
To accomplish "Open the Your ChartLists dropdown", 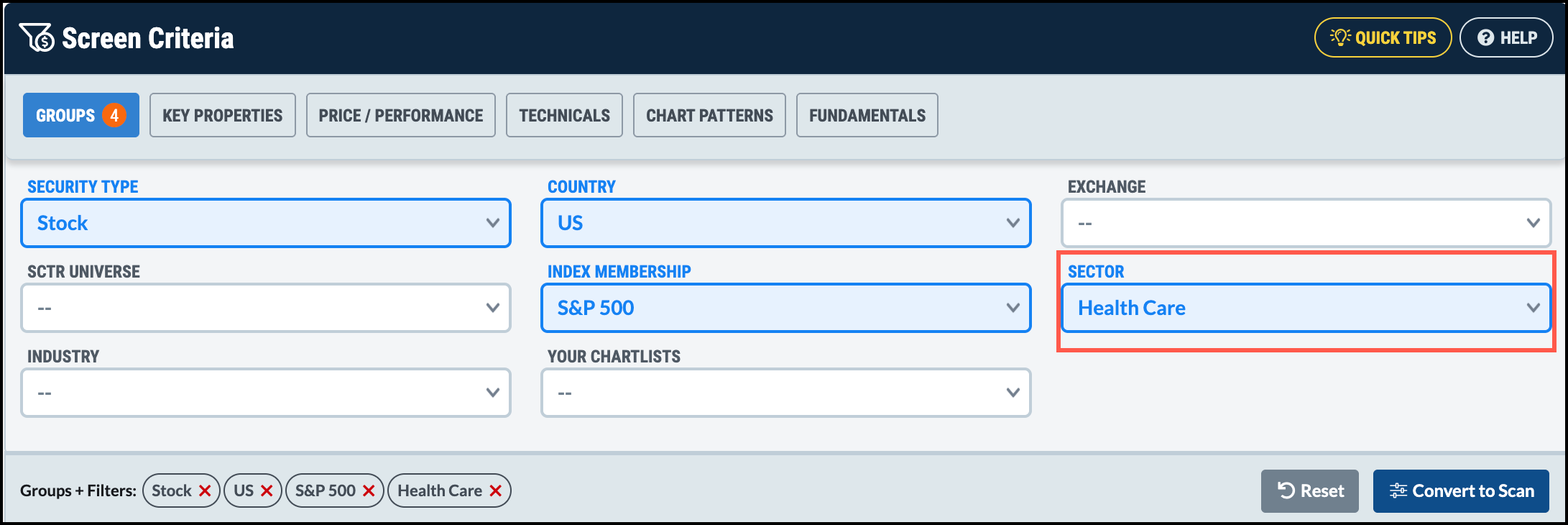I will pos(786,393).
